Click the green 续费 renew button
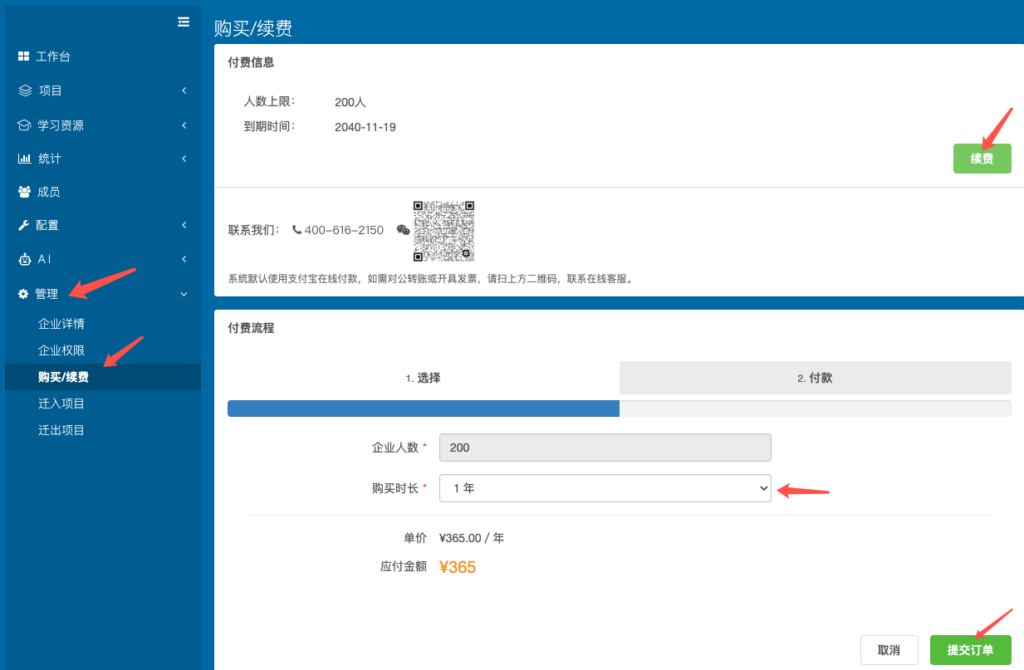The height and width of the screenshot is (670, 1024). (x=981, y=158)
